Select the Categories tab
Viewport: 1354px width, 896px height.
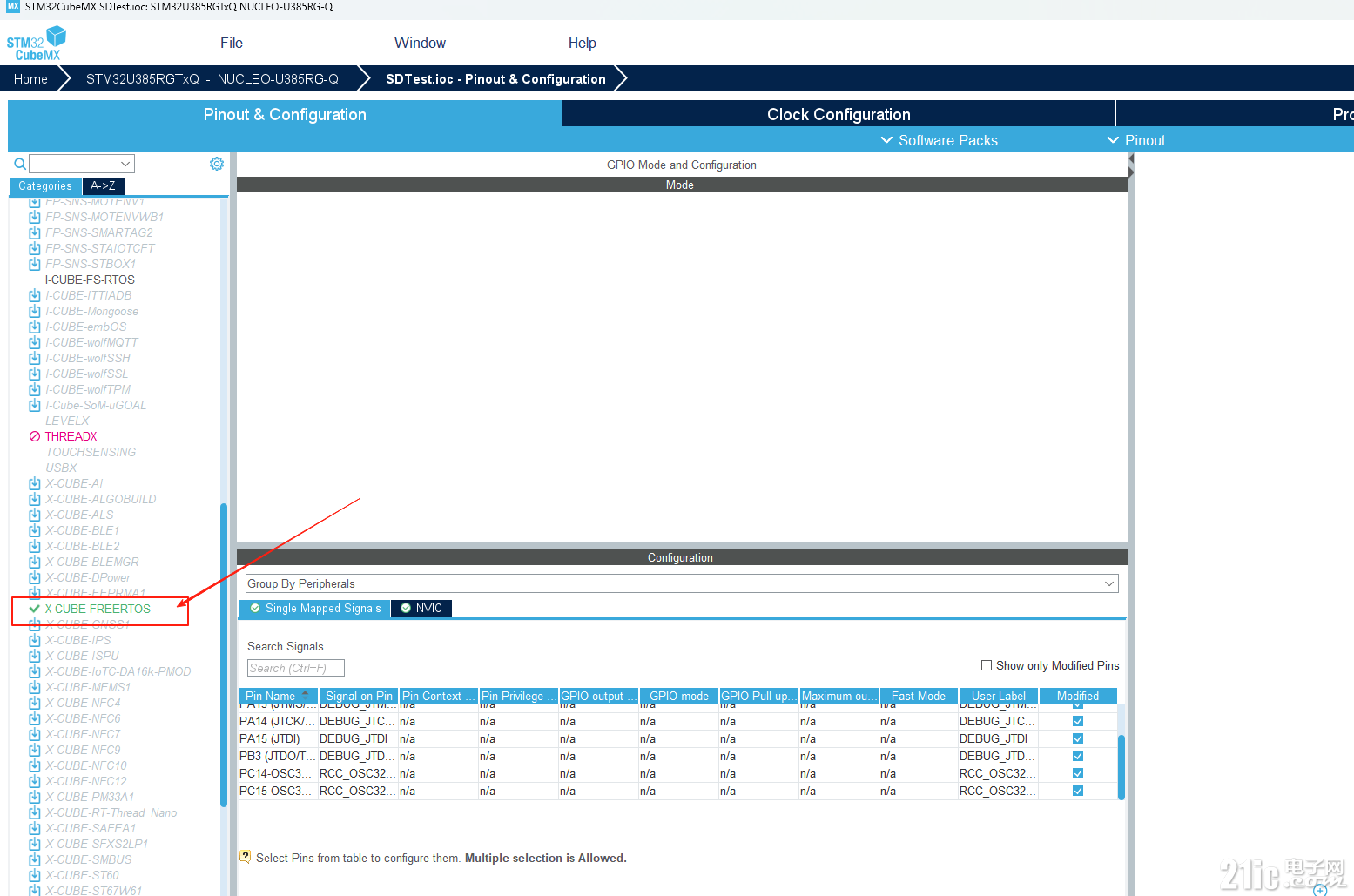point(45,185)
